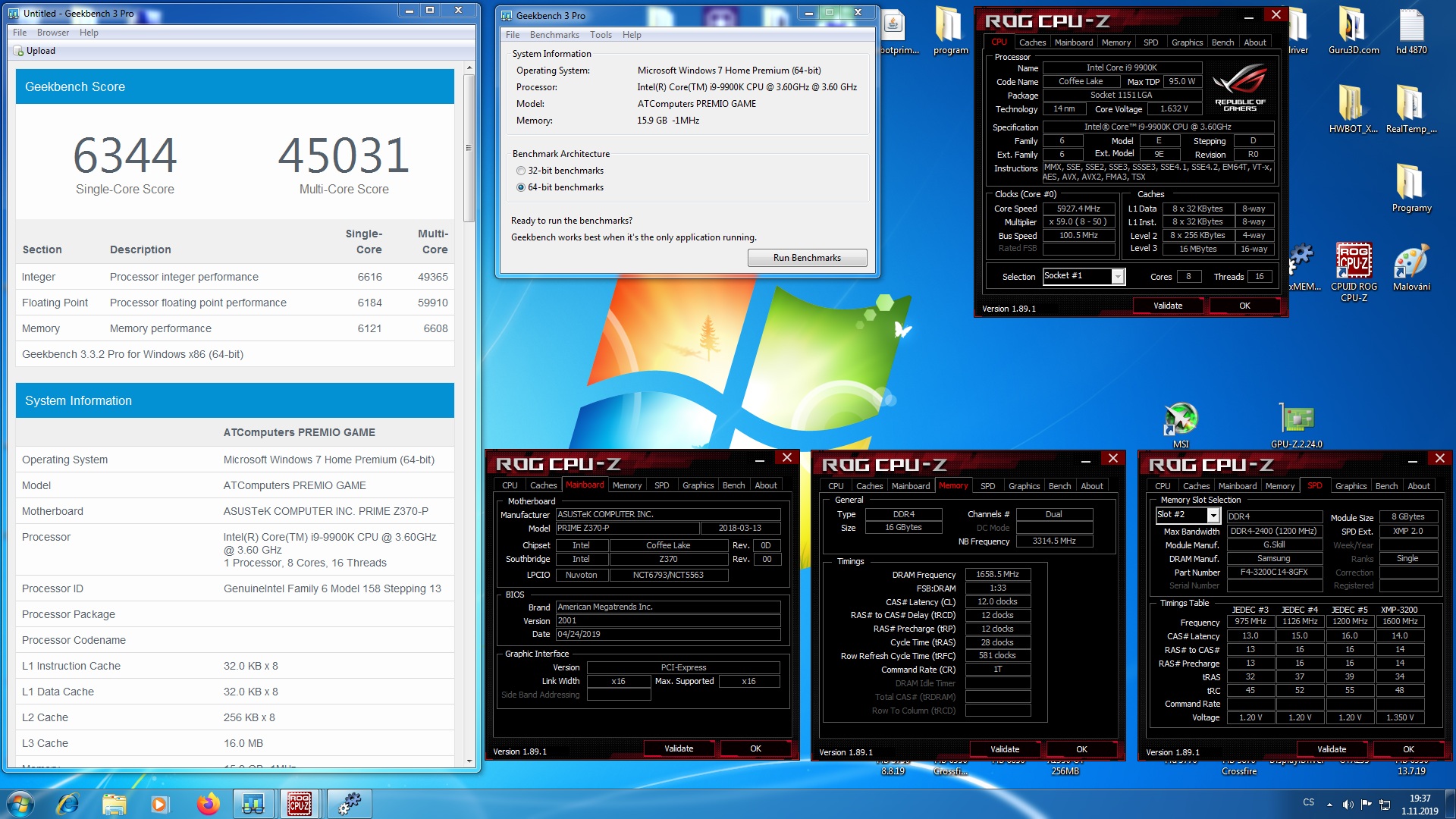Open File menu in Untitled Geekbench window
This screenshot has height=819, width=1456.
click(x=20, y=33)
